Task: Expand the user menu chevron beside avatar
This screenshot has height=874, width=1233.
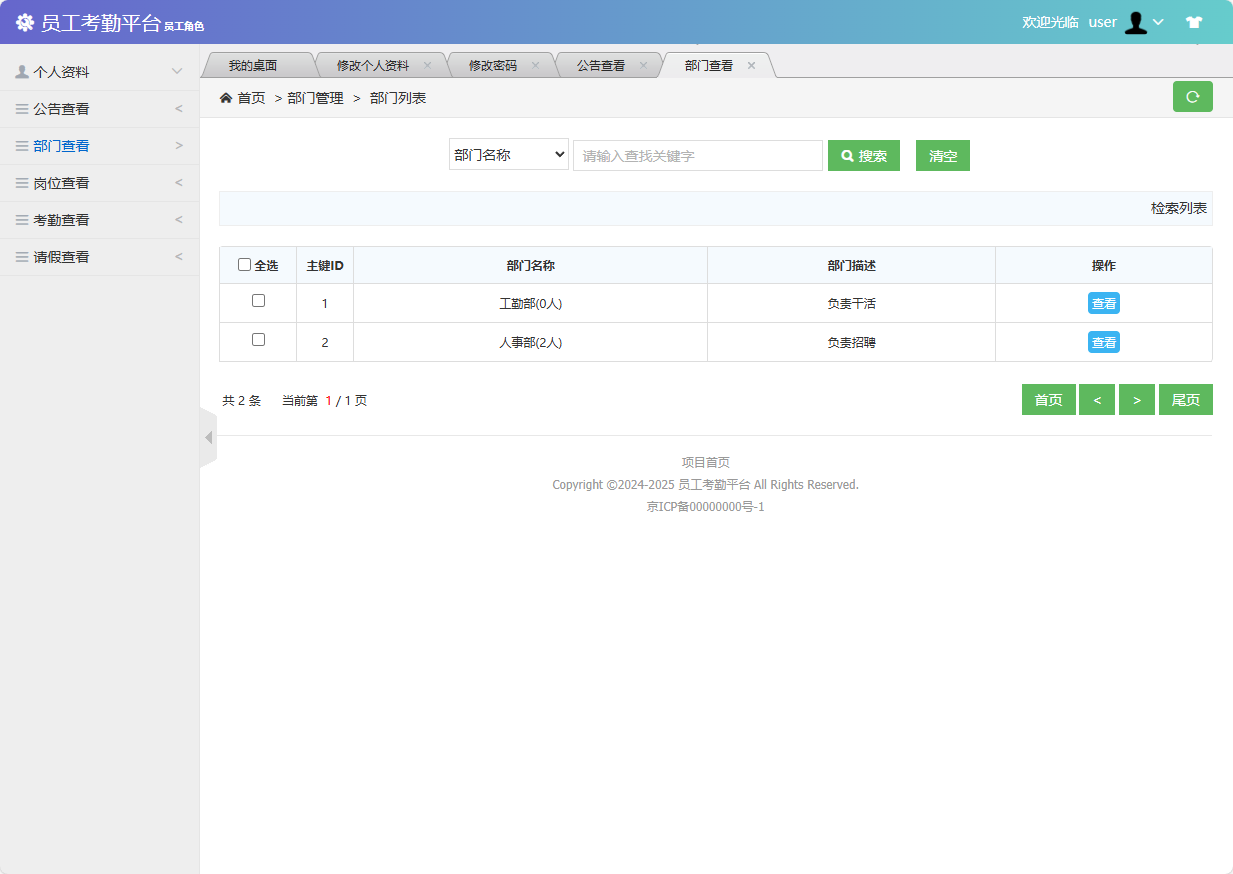Action: (1160, 22)
